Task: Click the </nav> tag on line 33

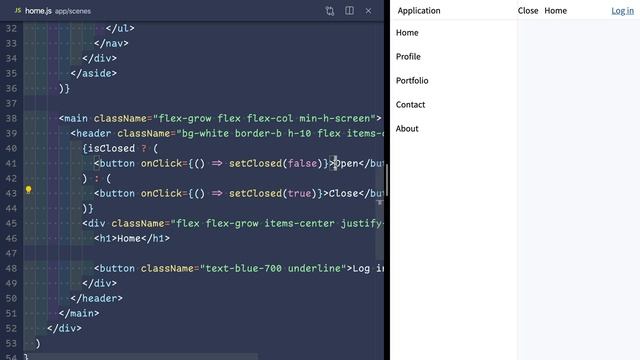Action: pos(111,43)
